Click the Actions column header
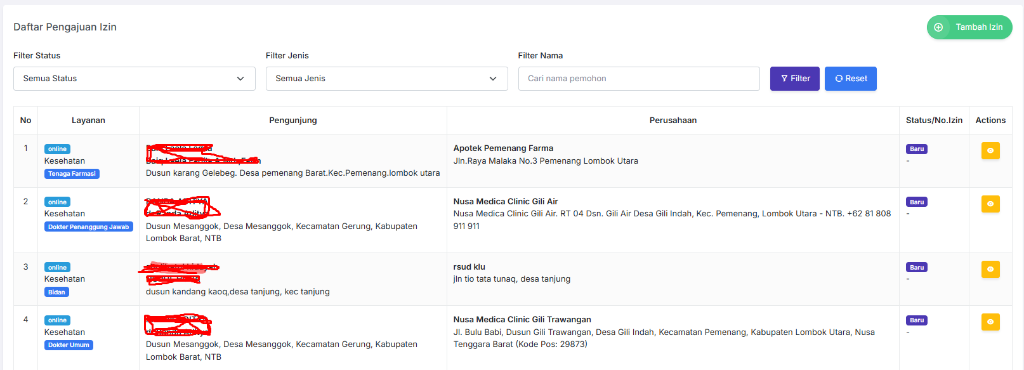The width and height of the screenshot is (1024, 370). (x=991, y=121)
